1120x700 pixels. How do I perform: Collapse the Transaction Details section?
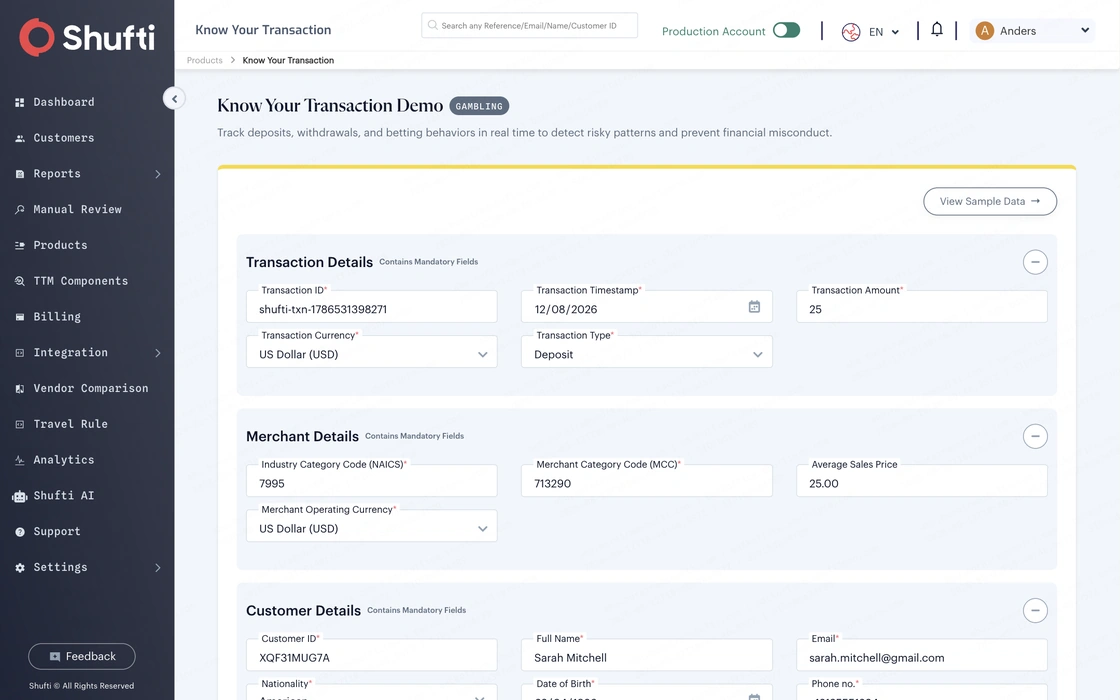coord(1035,262)
